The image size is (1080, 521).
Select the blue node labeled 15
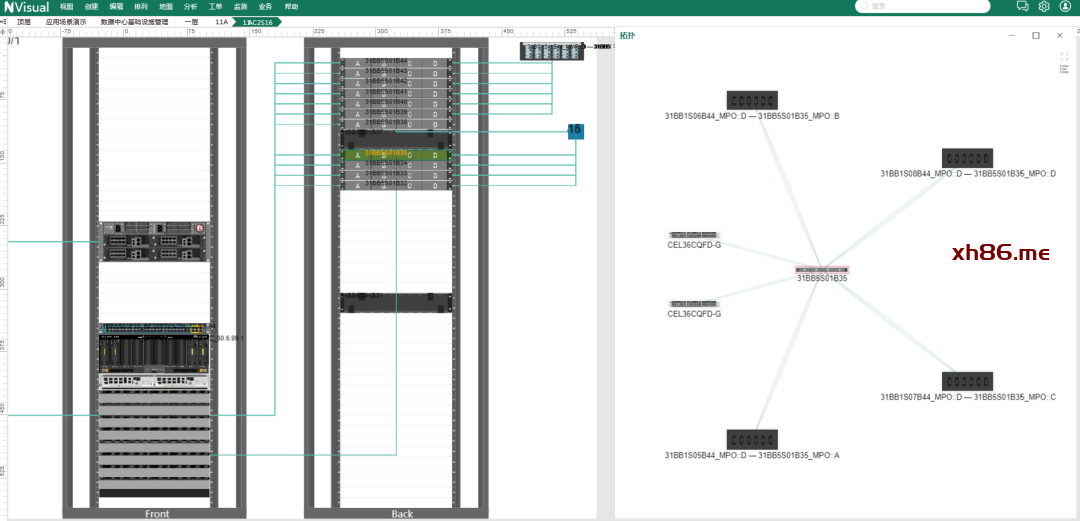pyautogui.click(x=575, y=130)
